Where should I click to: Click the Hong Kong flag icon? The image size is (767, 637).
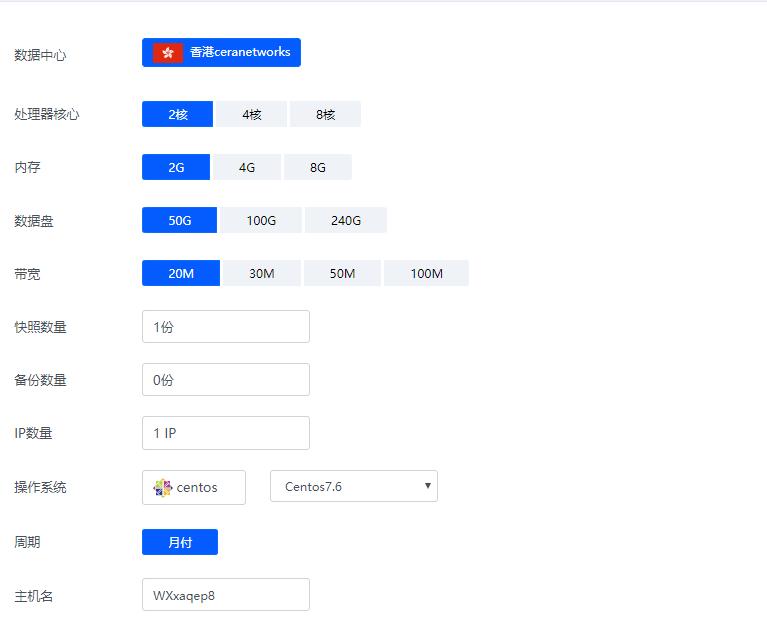point(167,52)
